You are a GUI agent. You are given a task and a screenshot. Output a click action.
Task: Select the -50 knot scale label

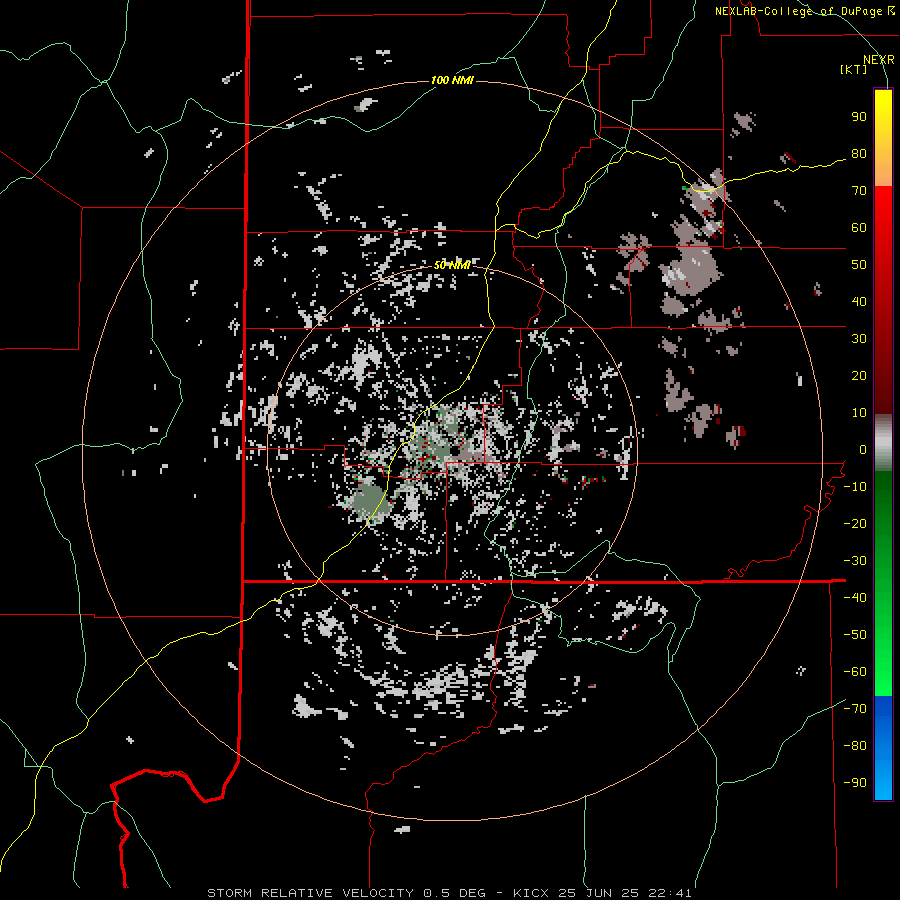coord(855,635)
